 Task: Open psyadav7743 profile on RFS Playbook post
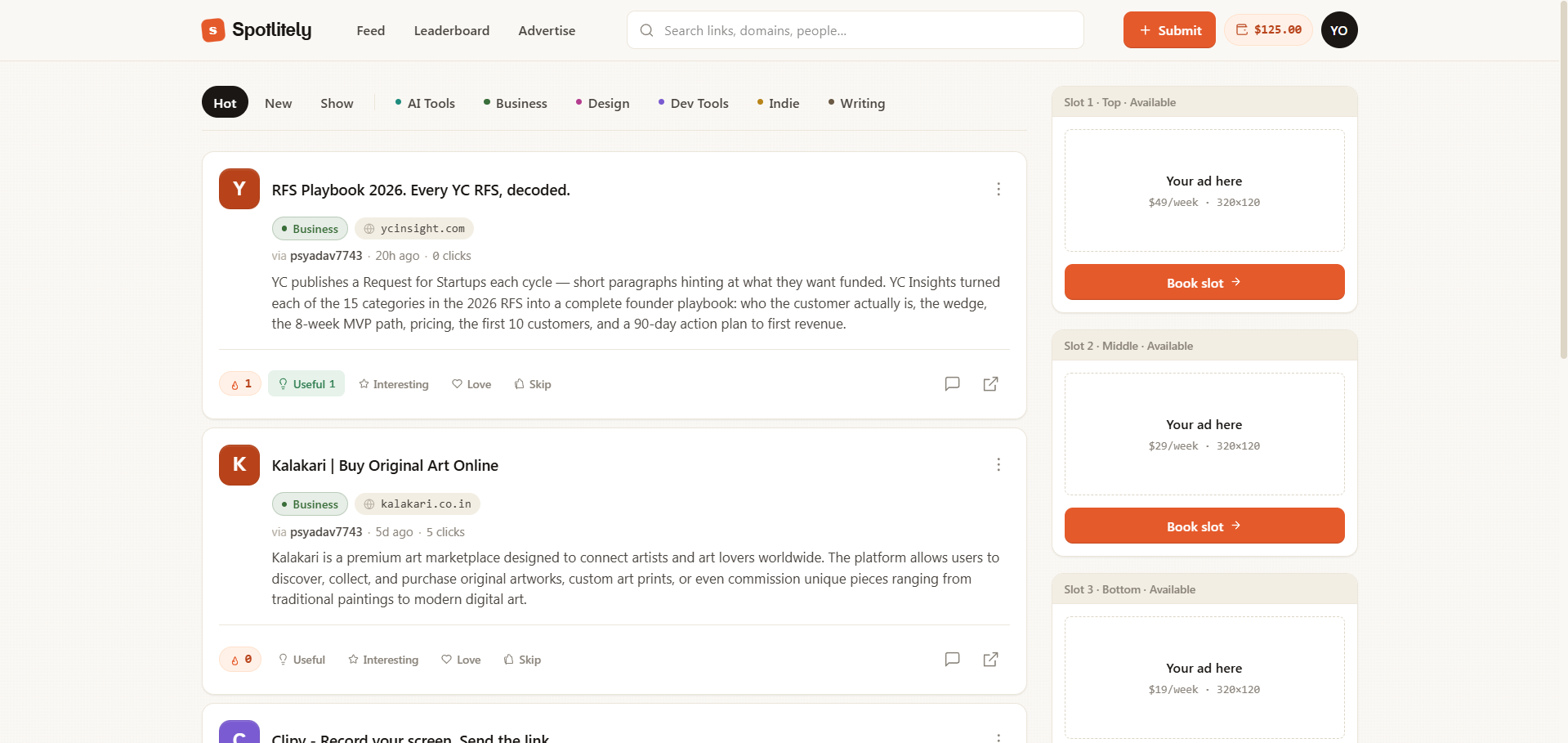[326, 256]
